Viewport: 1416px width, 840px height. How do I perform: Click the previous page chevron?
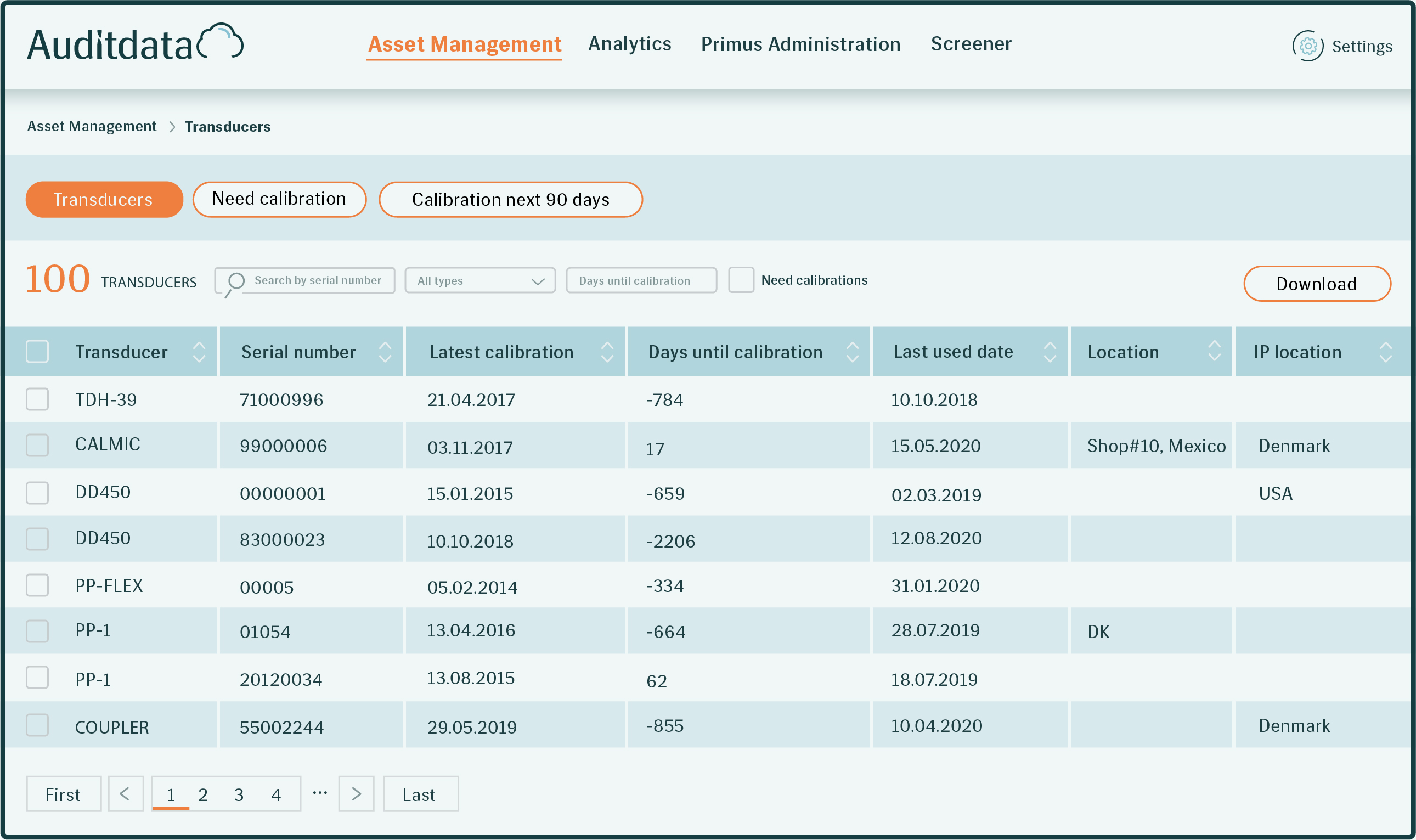tap(125, 793)
